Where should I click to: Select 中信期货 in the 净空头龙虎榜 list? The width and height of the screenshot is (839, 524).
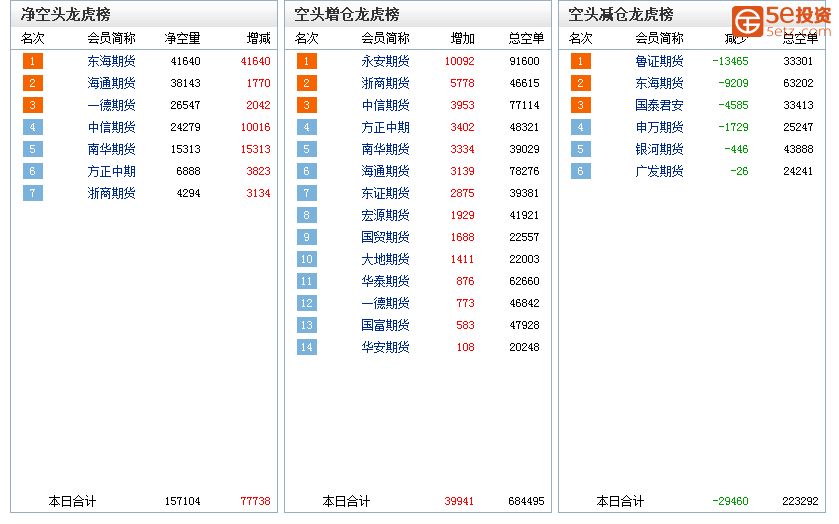pyautogui.click(x=111, y=127)
